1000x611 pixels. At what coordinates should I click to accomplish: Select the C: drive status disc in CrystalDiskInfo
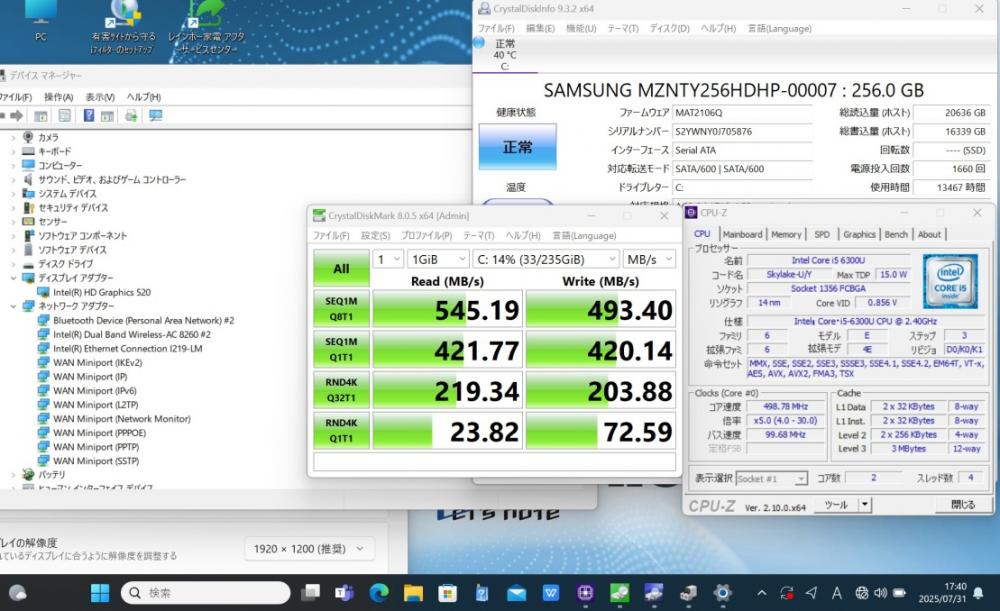tap(480, 43)
